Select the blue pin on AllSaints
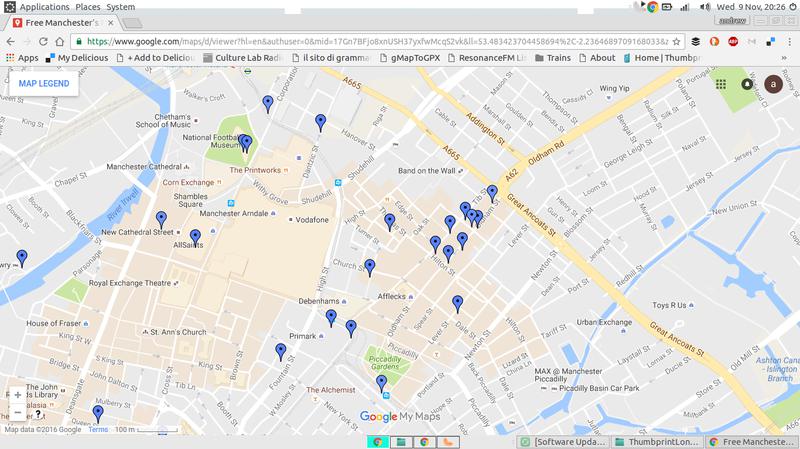The height and width of the screenshot is (449, 800). click(195, 239)
